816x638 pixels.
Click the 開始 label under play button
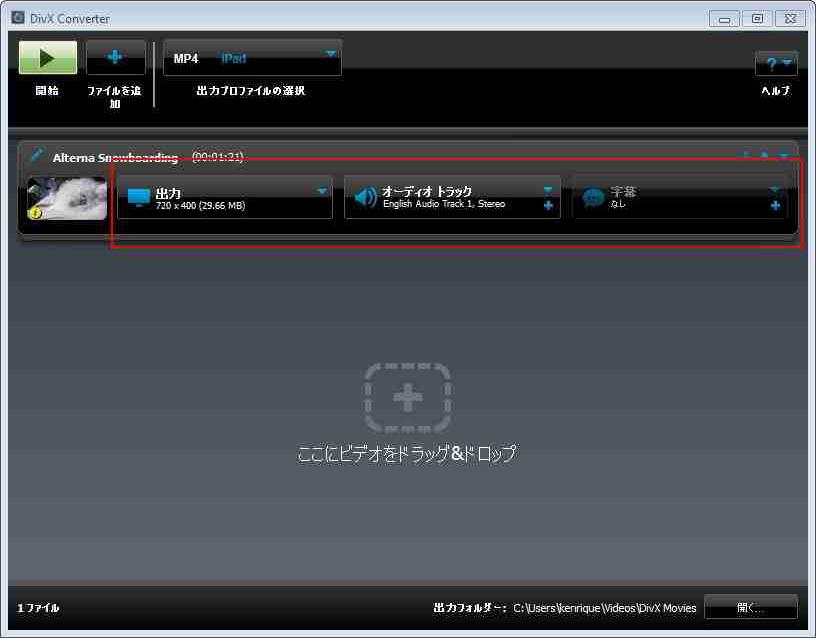tap(47, 91)
